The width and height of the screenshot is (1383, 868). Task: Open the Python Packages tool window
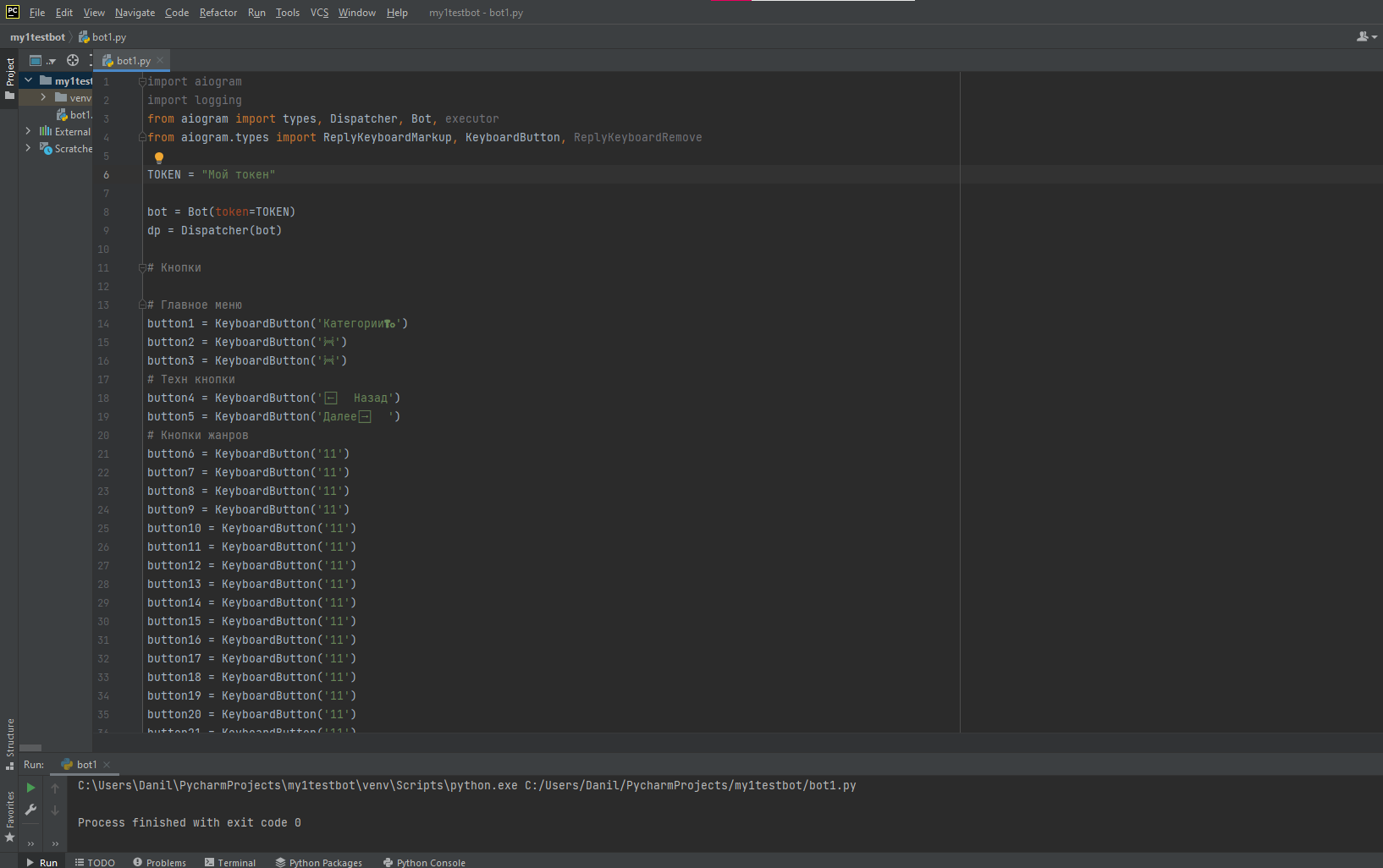point(319,862)
